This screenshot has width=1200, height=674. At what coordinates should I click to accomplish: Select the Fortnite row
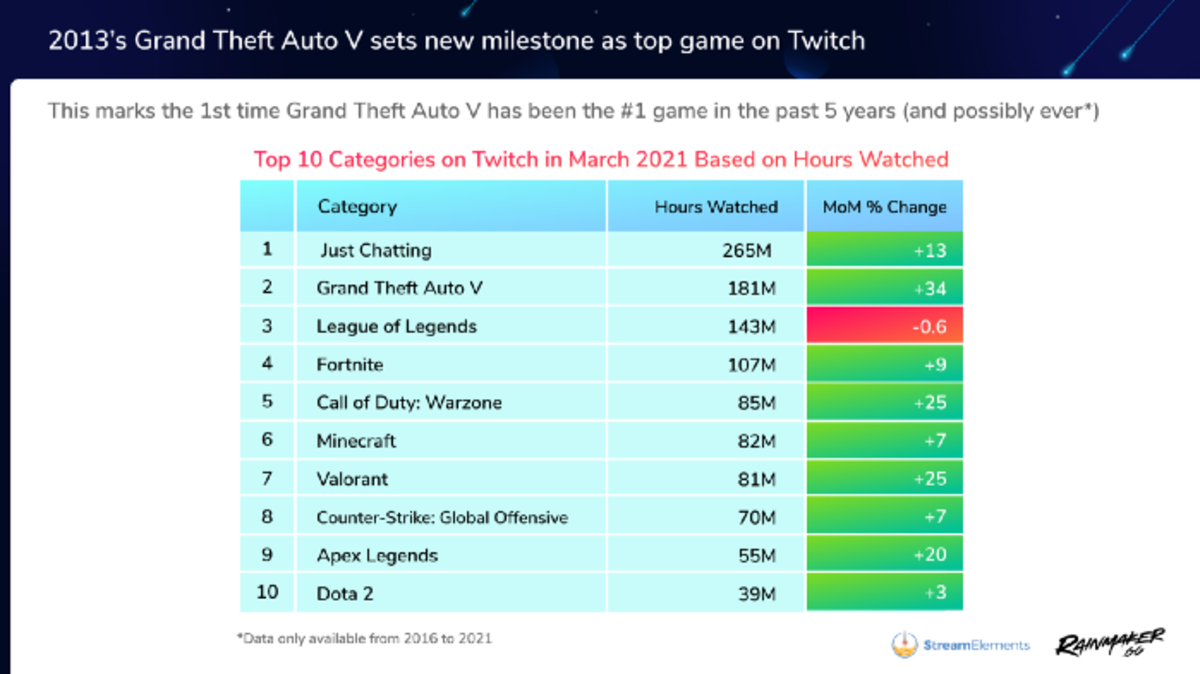pos(602,365)
